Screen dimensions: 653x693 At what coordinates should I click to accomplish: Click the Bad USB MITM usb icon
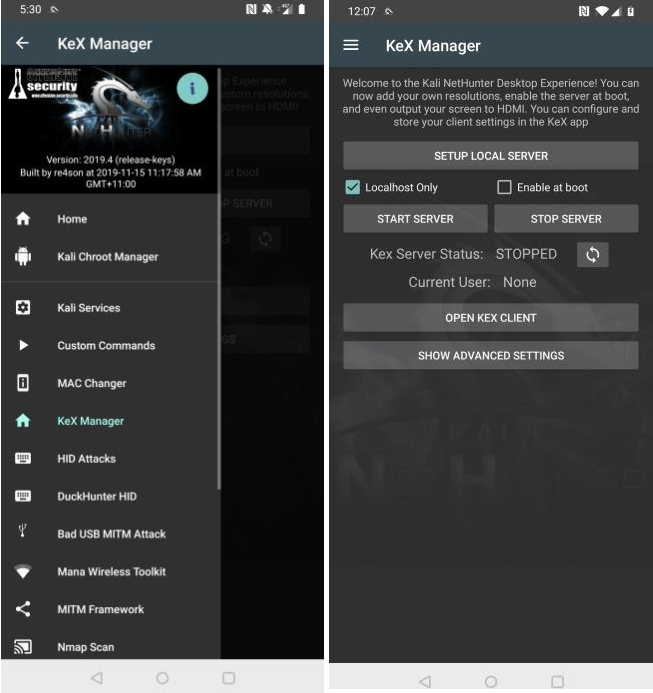(x=23, y=531)
